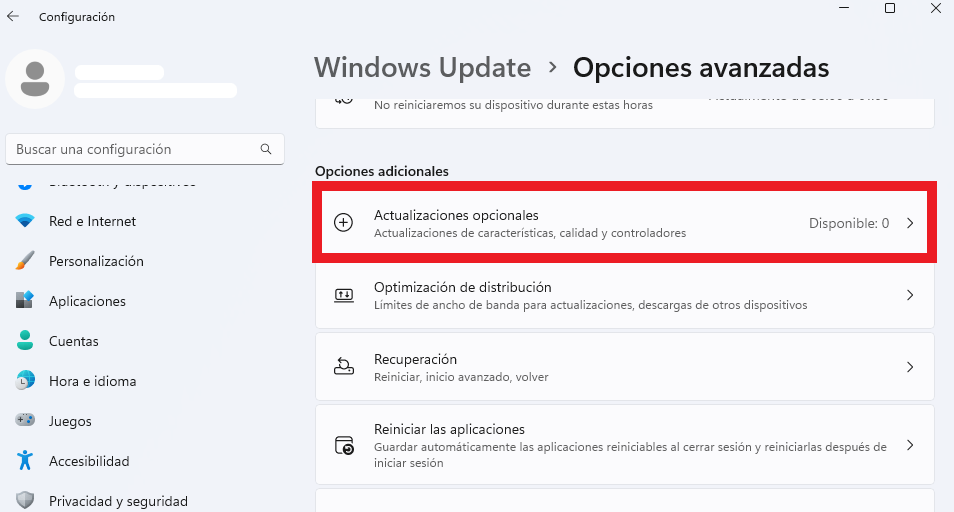
Task: Expand the Optimización de distribución chevron
Action: tap(910, 295)
